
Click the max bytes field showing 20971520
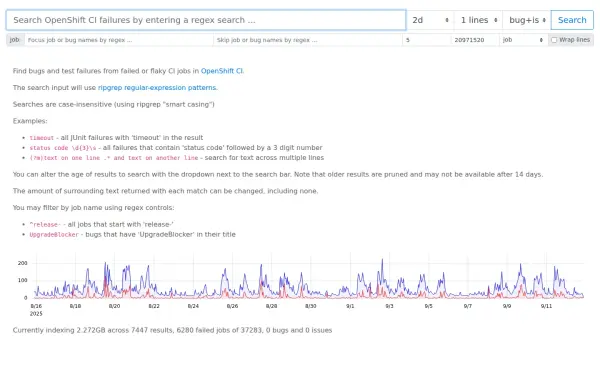pos(475,40)
